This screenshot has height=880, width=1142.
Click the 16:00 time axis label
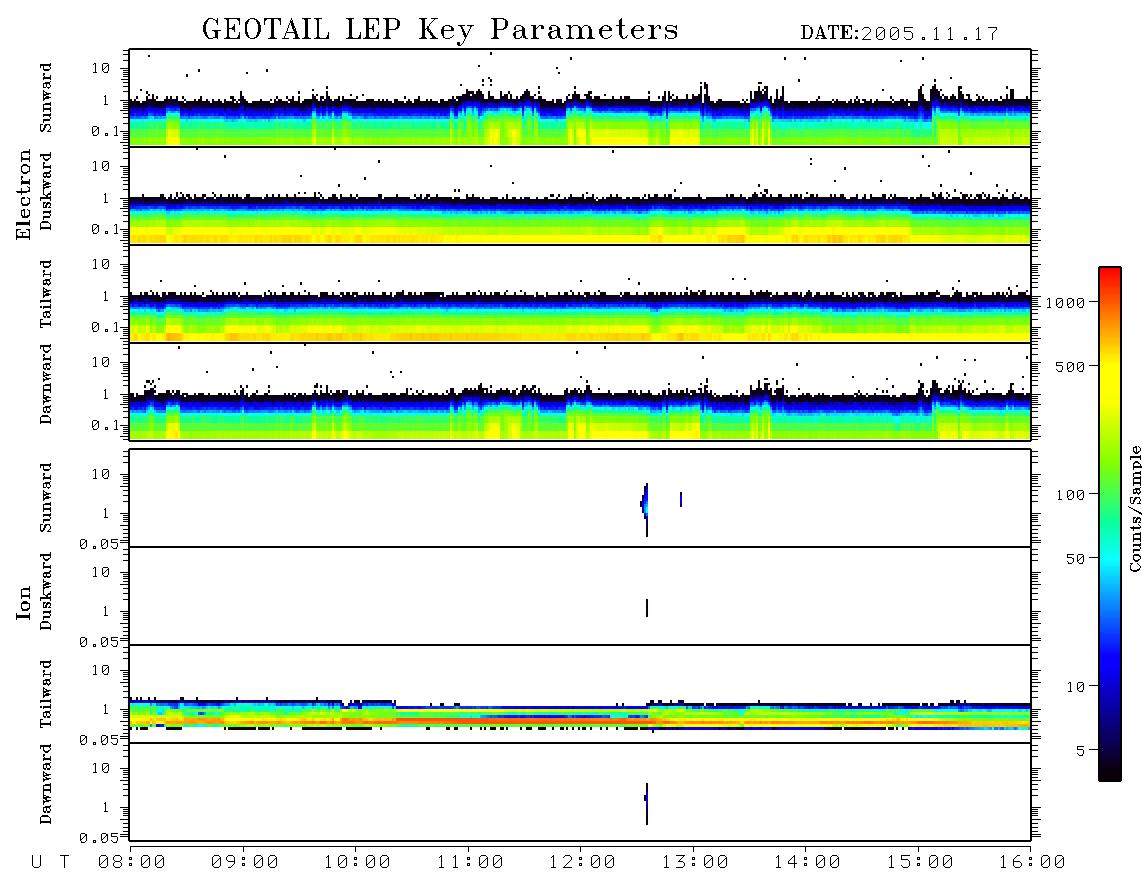click(x=1032, y=862)
